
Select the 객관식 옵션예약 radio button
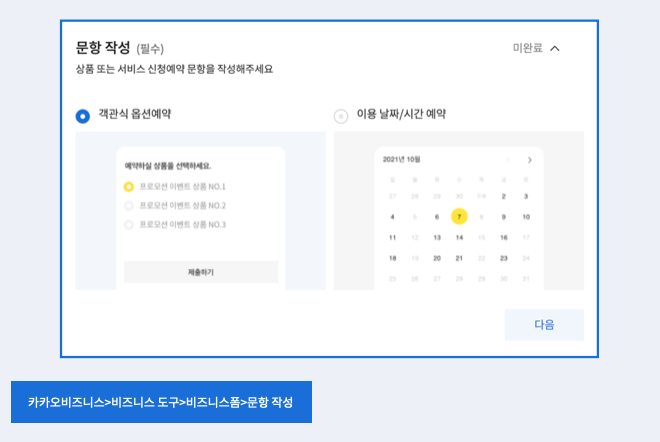click(83, 116)
